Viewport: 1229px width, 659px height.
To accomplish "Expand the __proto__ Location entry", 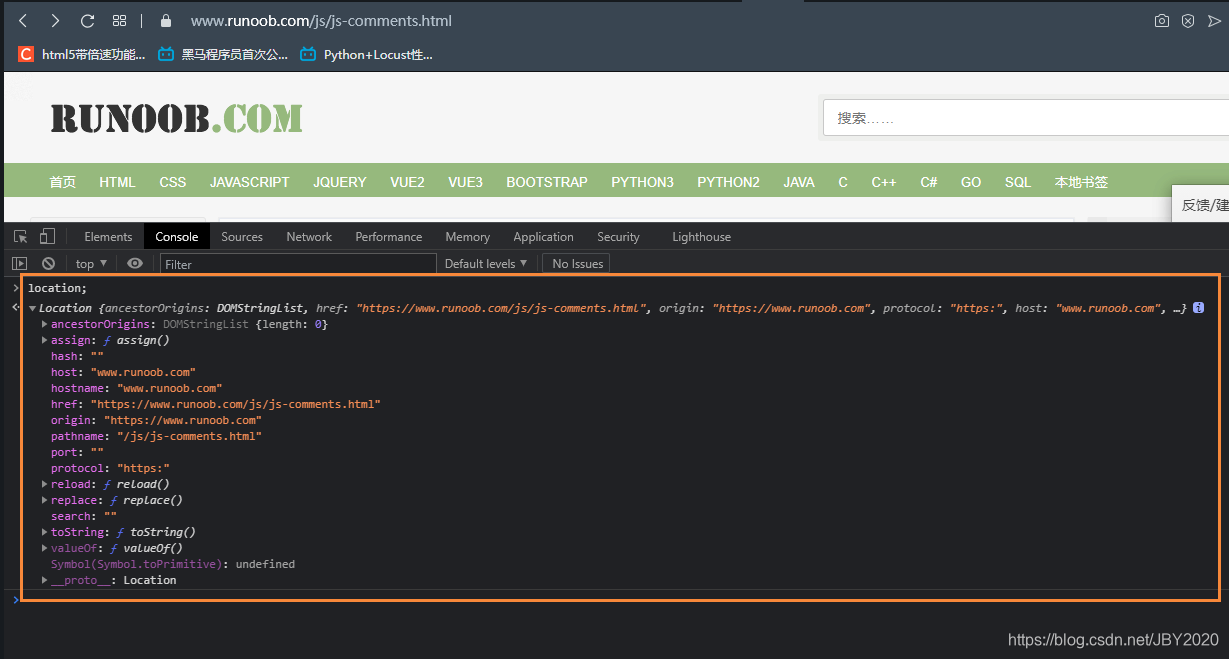I will (x=44, y=581).
